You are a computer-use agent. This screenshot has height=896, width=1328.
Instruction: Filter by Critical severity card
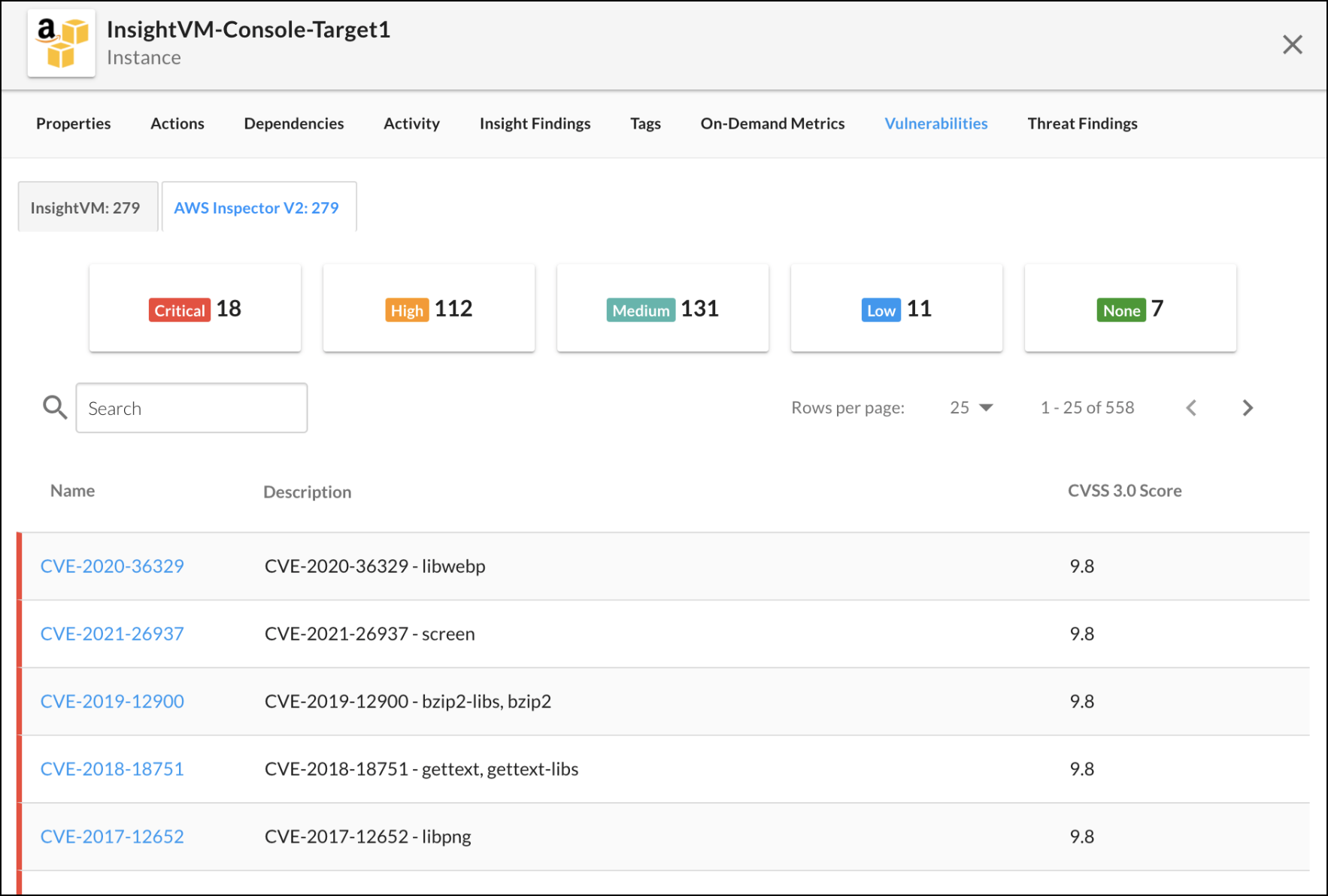(195, 308)
